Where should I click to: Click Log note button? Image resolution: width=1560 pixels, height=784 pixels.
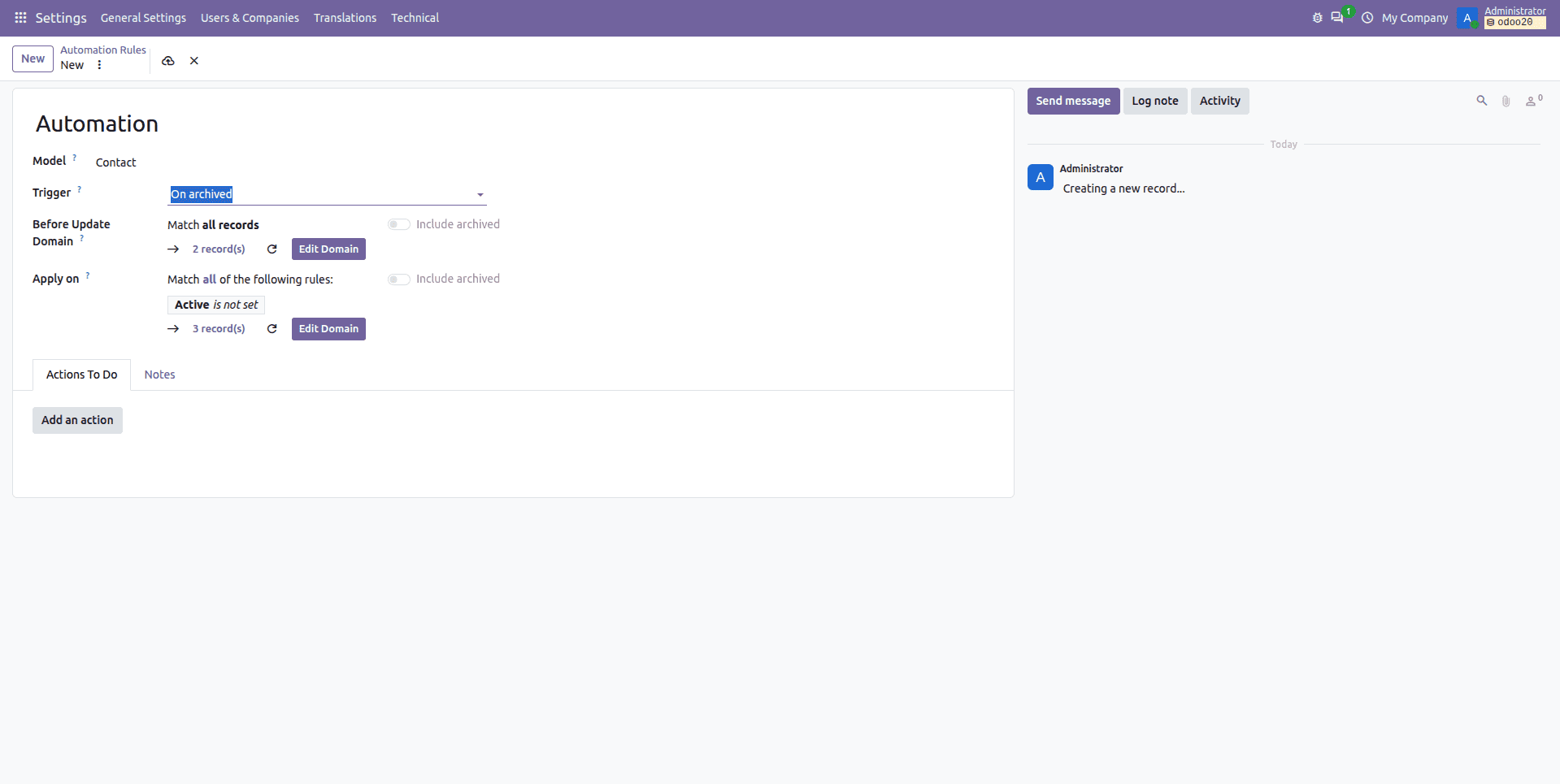point(1155,101)
